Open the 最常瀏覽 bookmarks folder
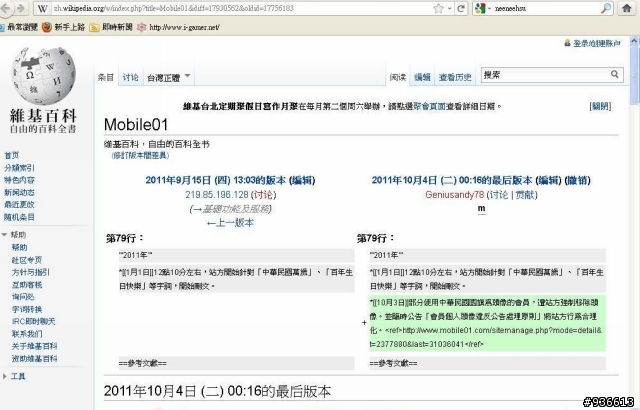640x410 pixels. (x=19, y=27)
